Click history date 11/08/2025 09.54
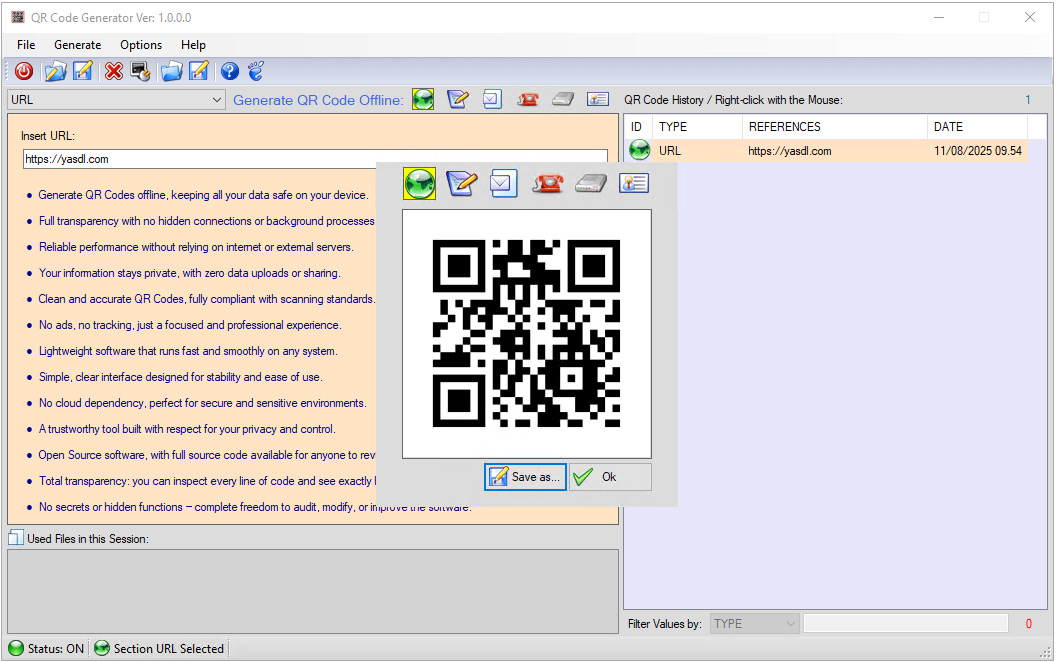 [977, 151]
